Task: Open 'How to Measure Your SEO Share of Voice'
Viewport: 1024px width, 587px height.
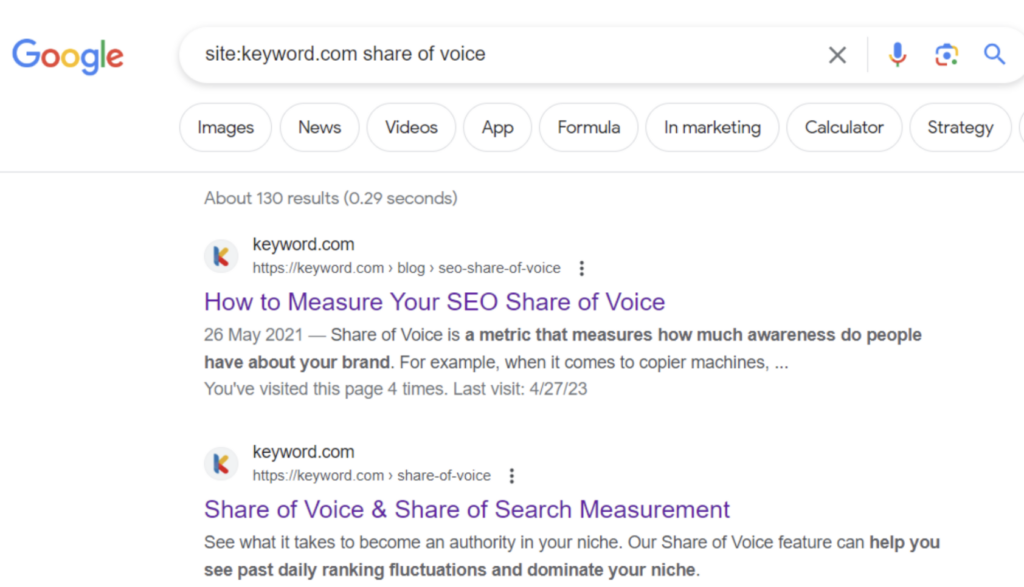Action: [434, 301]
